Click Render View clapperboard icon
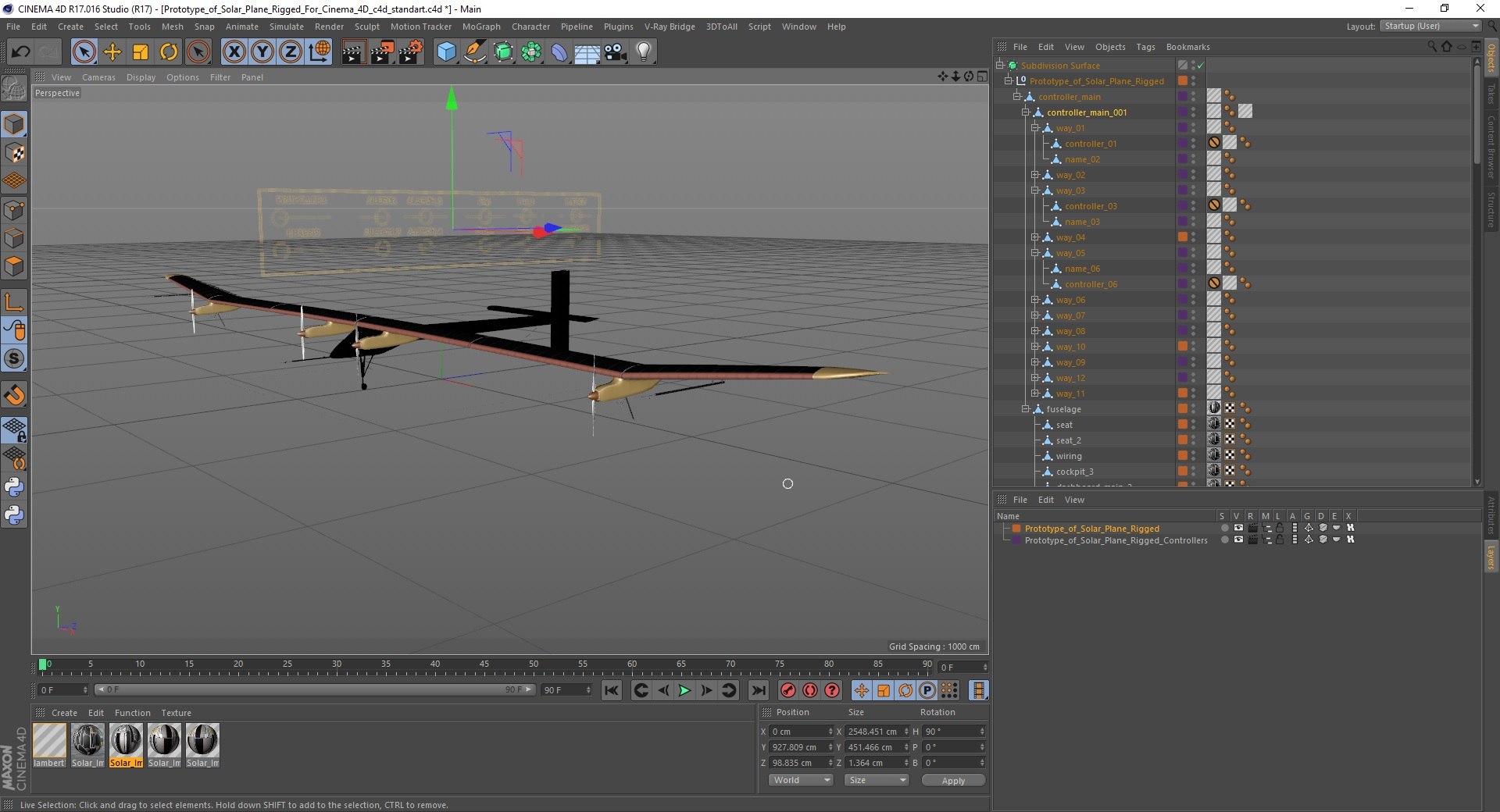The height and width of the screenshot is (812, 1500). [x=353, y=52]
